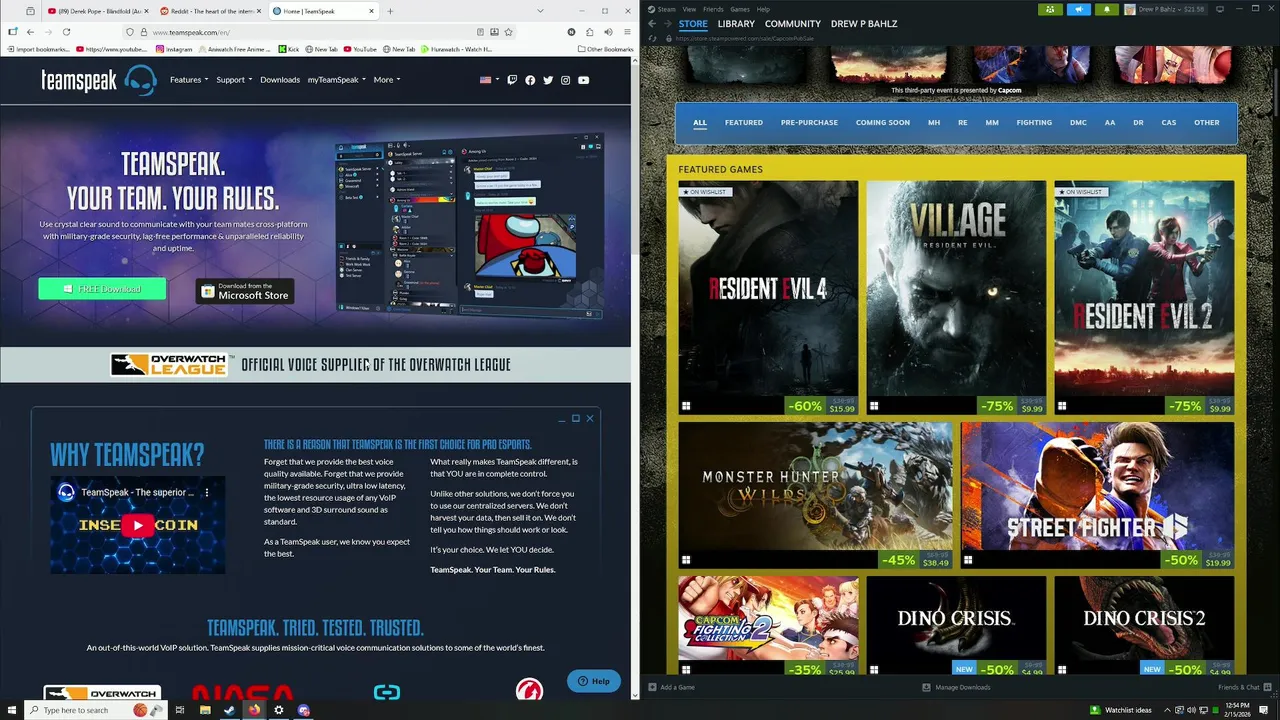Close the Why TeamSpeak panel

pyautogui.click(x=590, y=418)
